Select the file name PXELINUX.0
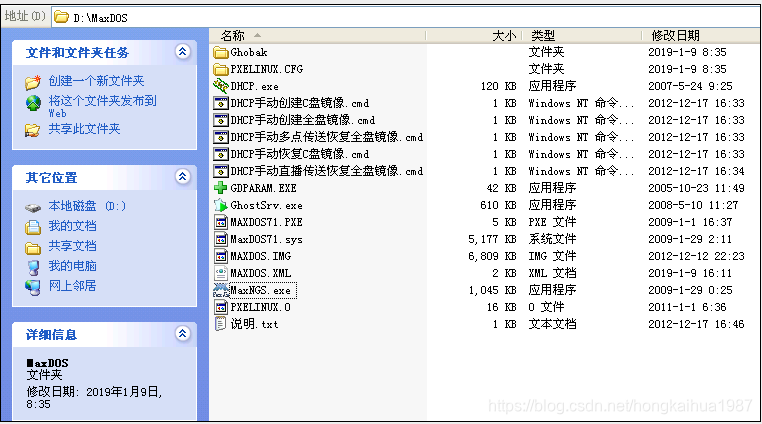Screen dimensions: 762x424 click(x=260, y=307)
